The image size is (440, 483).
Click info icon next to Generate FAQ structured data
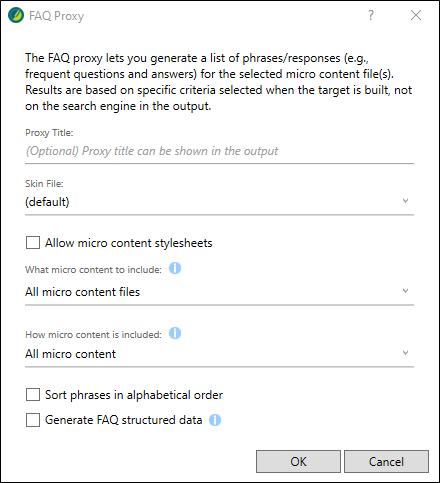[x=215, y=420]
